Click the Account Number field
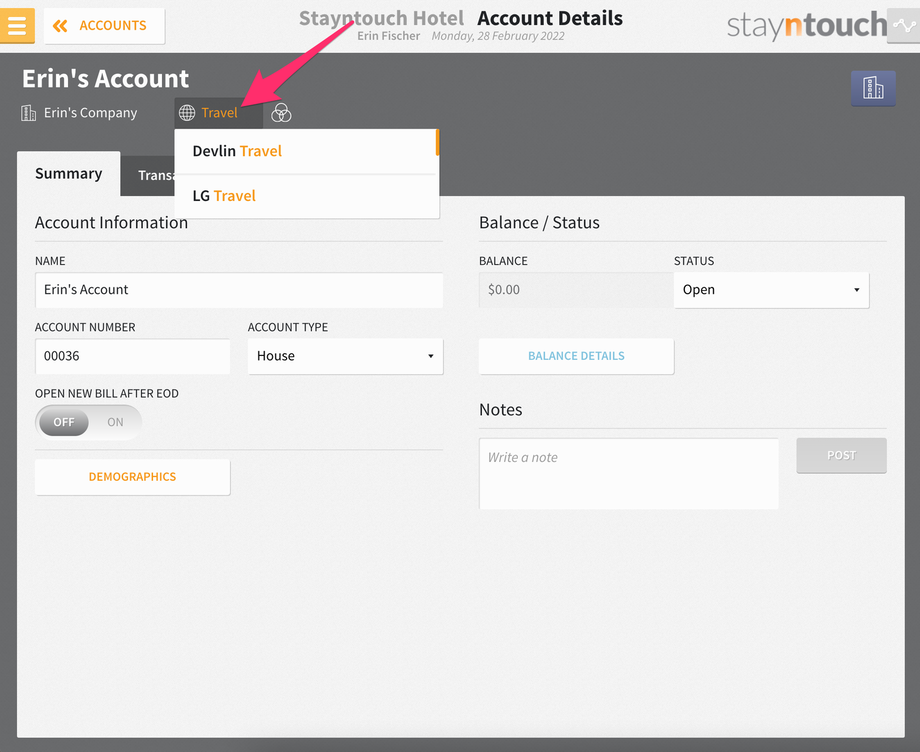Screen dimensions: 920x752 [x=133, y=356]
